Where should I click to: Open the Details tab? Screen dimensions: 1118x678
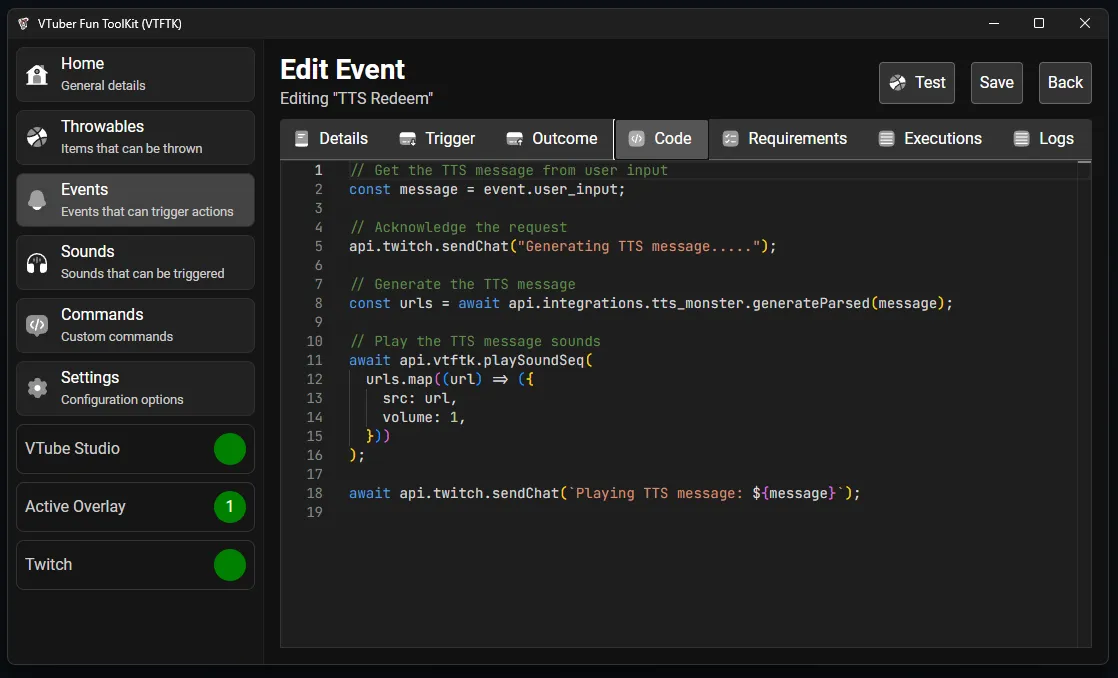(331, 139)
